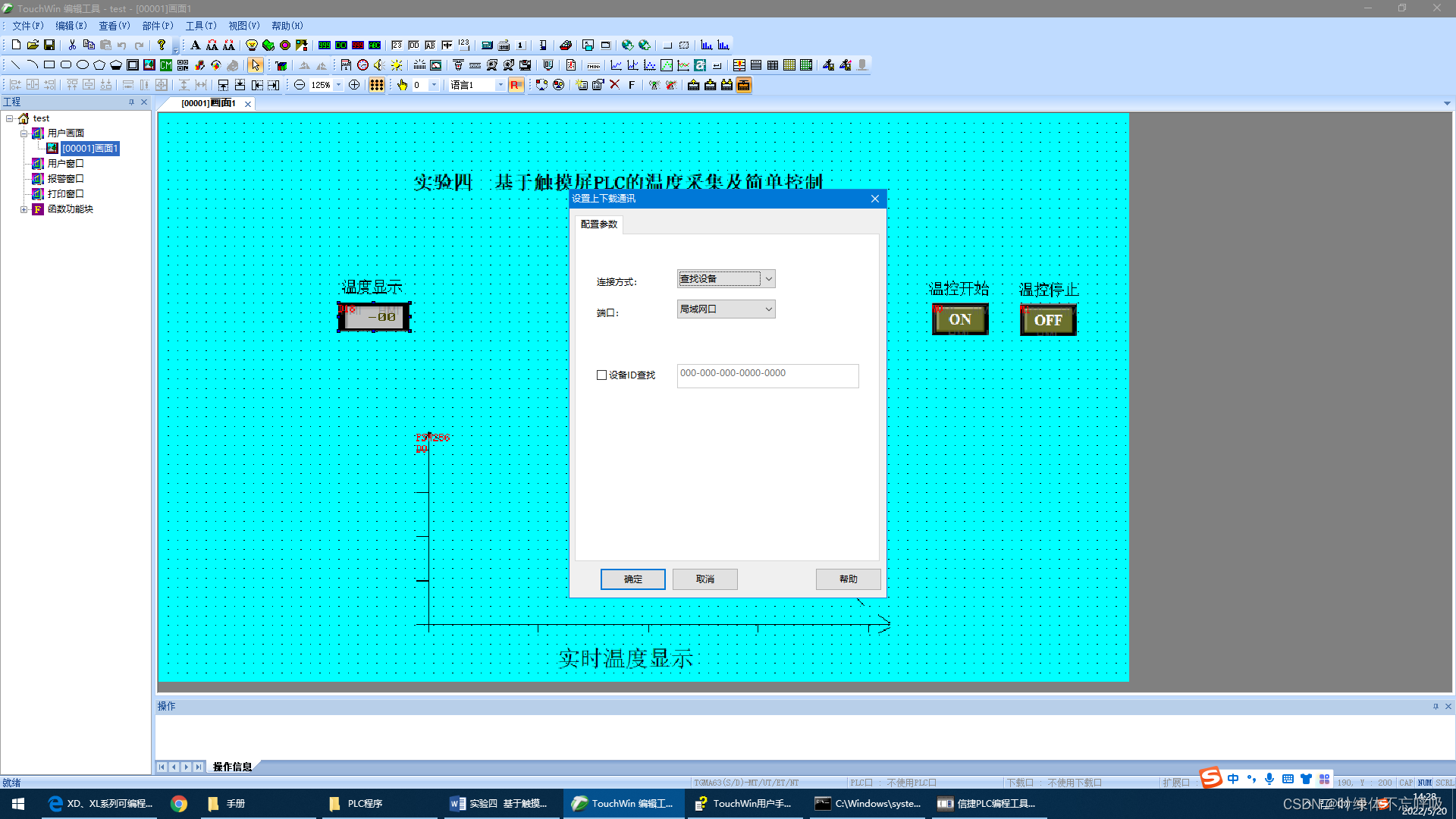Open the 语言1 language dropdown
The width and height of the screenshot is (1456, 819).
pyautogui.click(x=500, y=85)
